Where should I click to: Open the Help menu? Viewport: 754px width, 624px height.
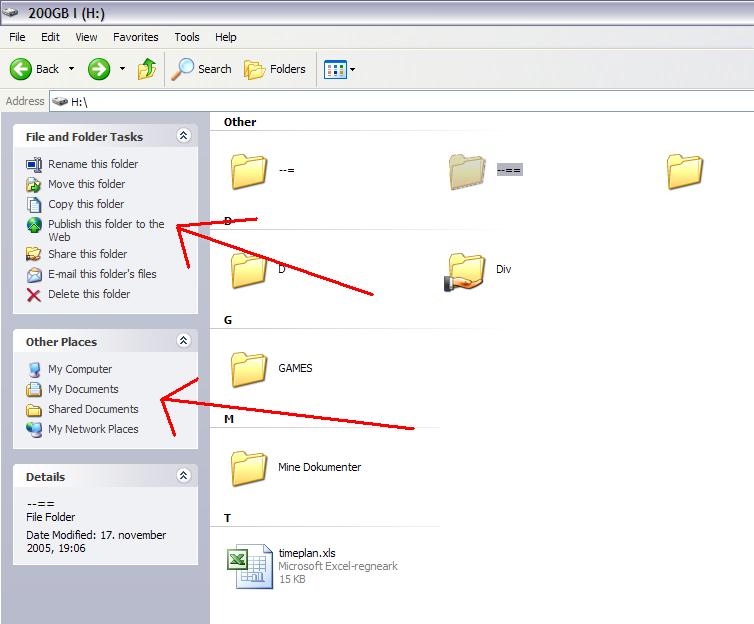point(226,37)
